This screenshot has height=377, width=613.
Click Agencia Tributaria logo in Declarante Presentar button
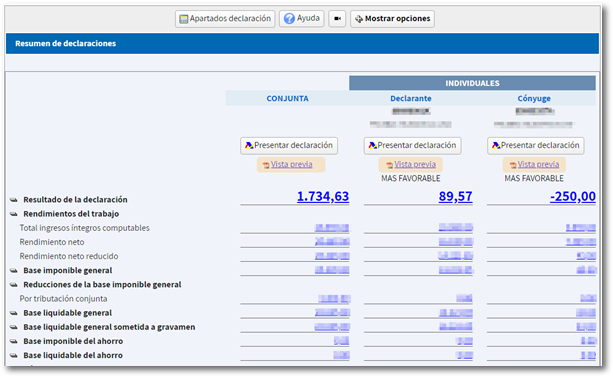[x=372, y=146]
